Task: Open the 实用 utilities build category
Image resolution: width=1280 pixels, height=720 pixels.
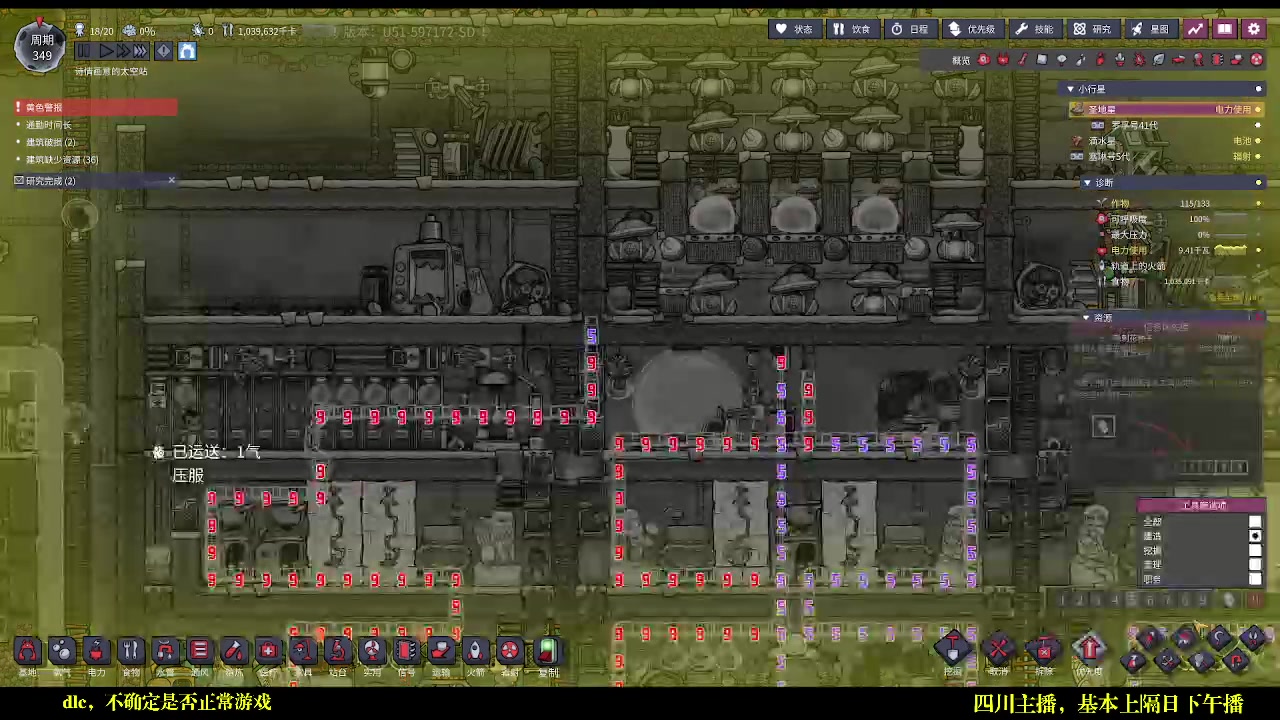Action: [x=371, y=651]
